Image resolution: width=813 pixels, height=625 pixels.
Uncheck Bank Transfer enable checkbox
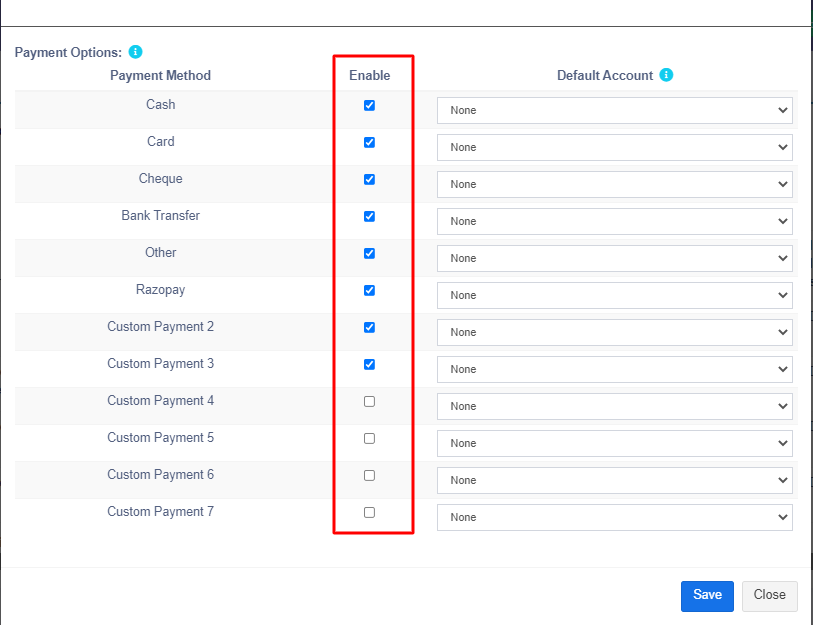pyautogui.click(x=369, y=216)
